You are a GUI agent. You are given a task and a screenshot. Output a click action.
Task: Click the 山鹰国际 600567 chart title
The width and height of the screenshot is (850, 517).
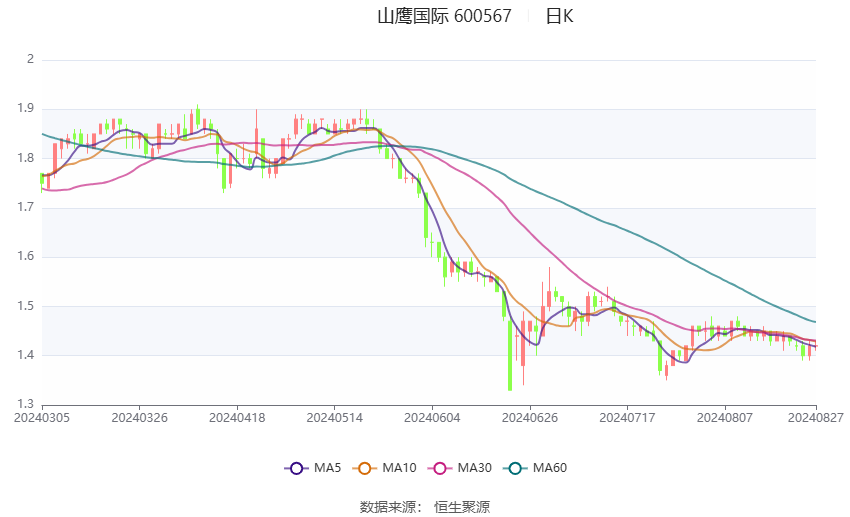(444, 16)
